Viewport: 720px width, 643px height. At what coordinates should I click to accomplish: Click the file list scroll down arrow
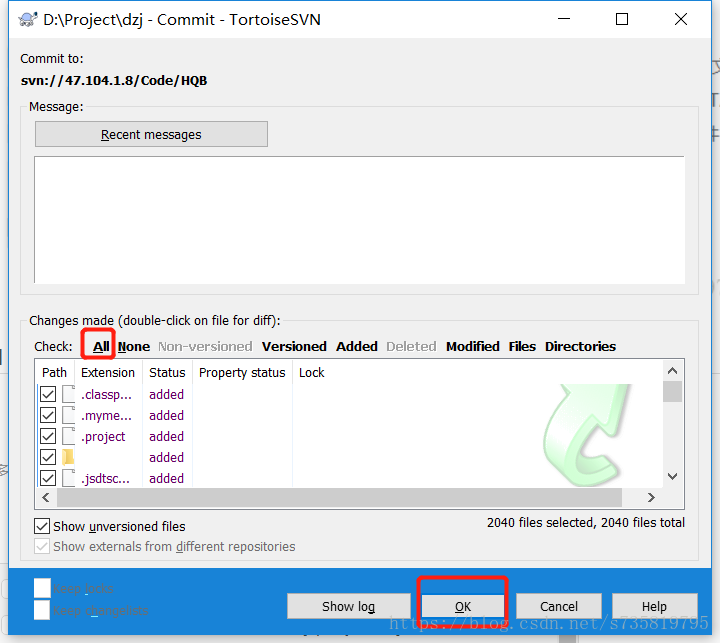click(x=672, y=476)
